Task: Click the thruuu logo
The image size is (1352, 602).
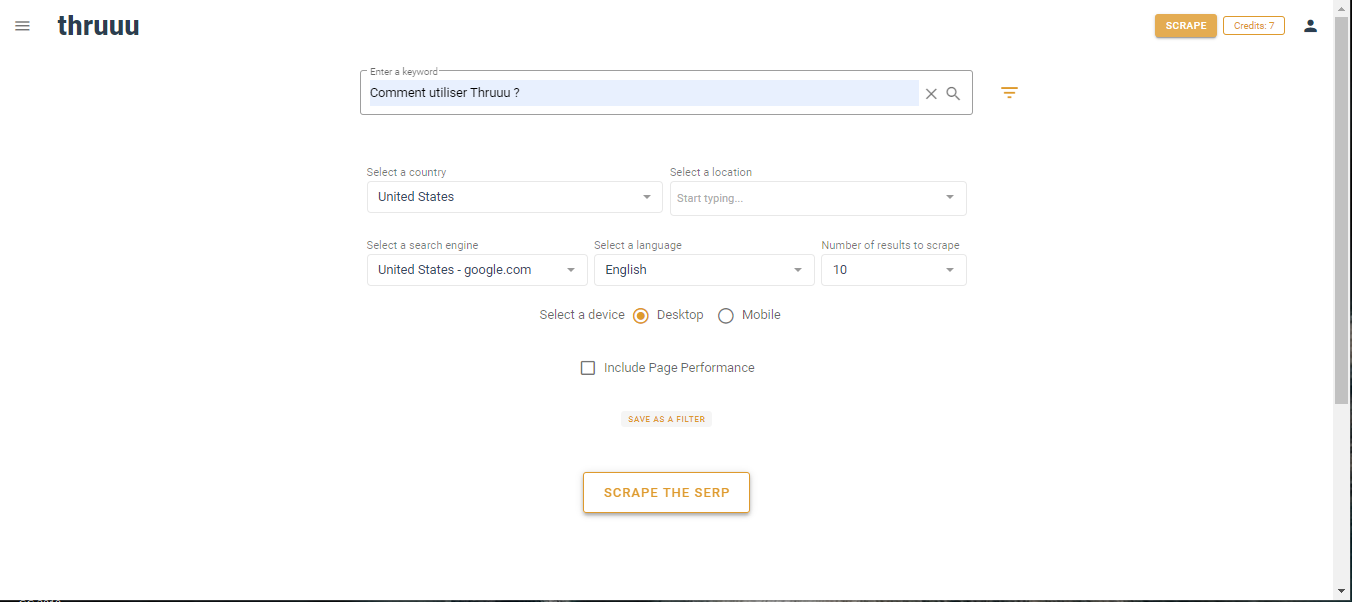Action: pyautogui.click(x=98, y=26)
